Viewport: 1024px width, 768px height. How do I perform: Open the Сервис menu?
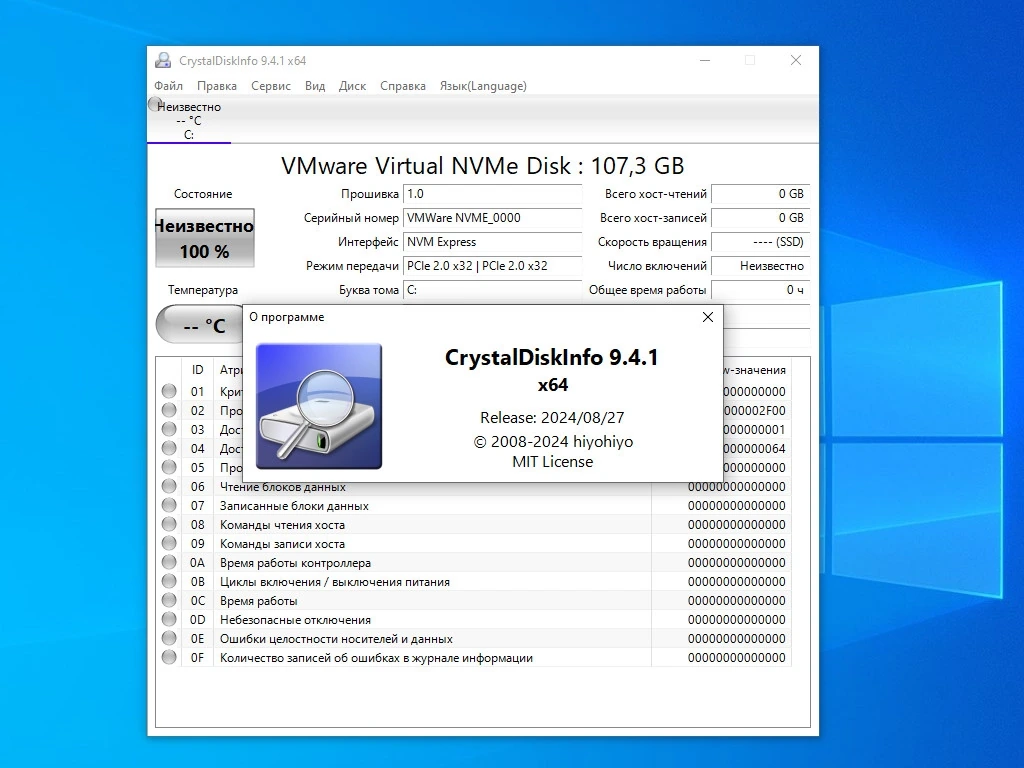click(270, 86)
